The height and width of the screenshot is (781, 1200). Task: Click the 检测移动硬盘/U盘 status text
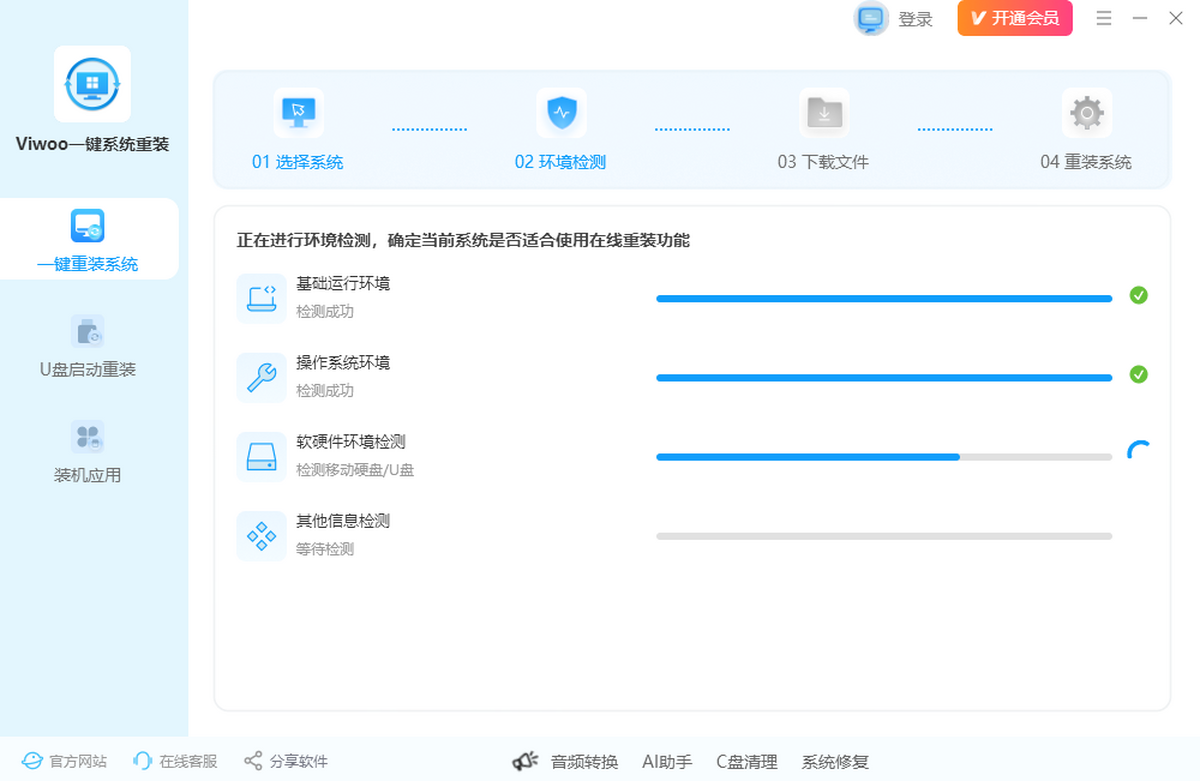[355, 470]
